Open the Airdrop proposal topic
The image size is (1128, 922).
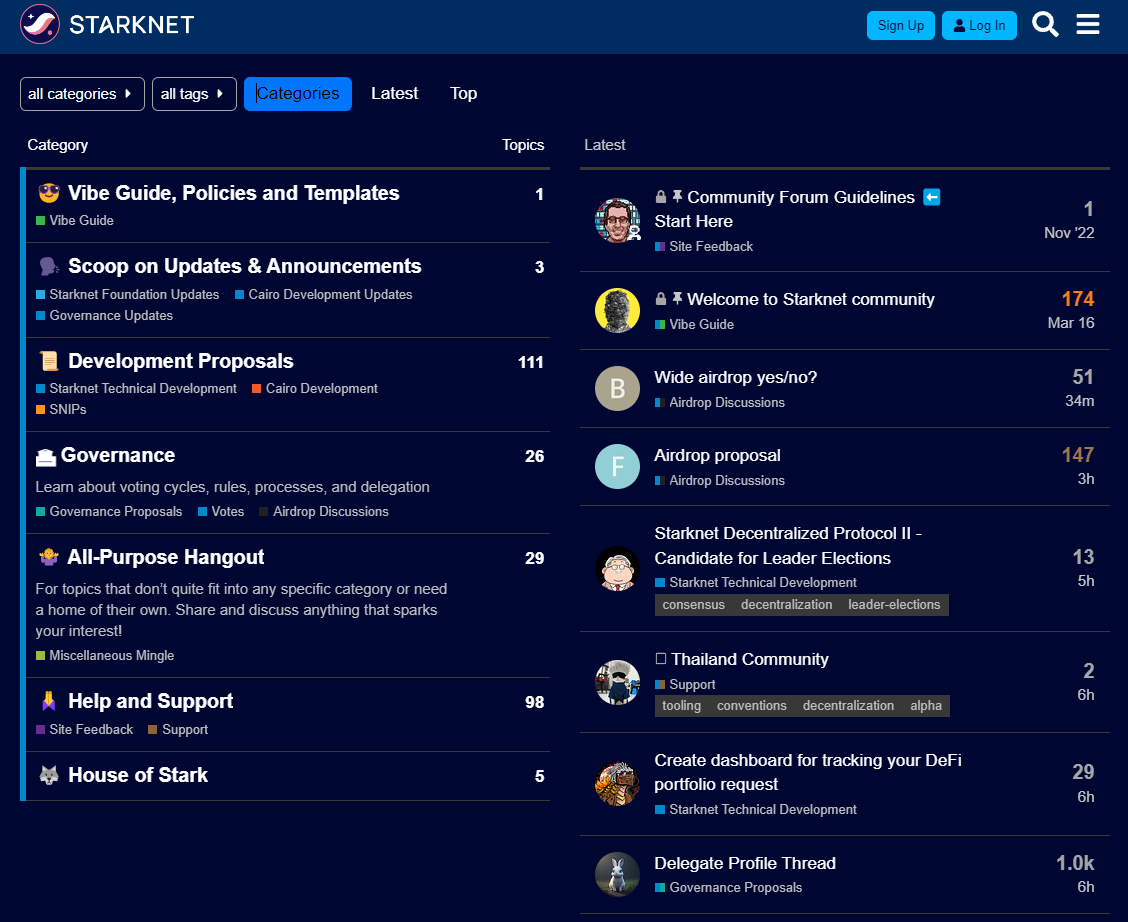[717, 455]
